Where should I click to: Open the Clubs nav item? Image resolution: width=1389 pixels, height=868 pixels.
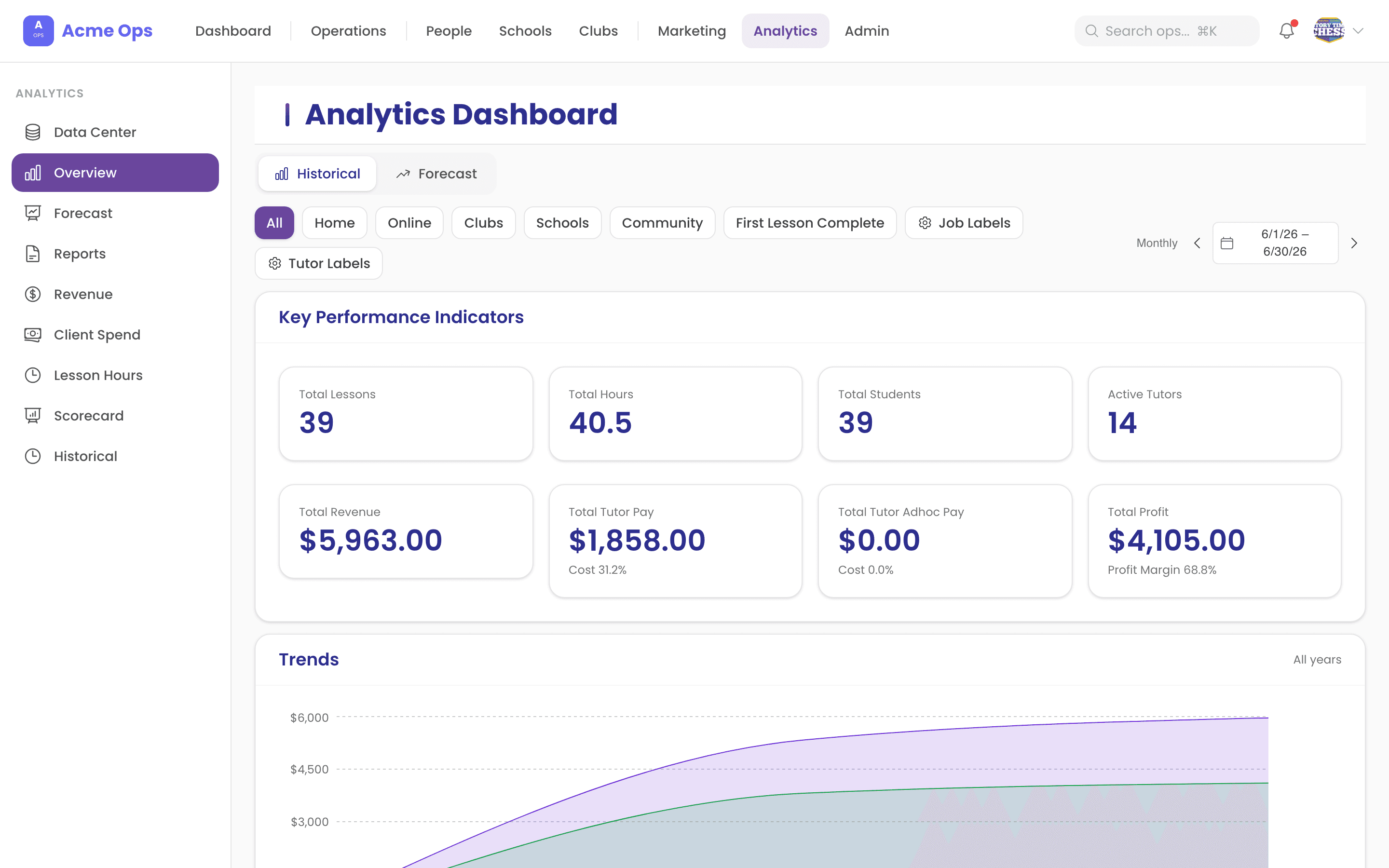[x=598, y=31]
